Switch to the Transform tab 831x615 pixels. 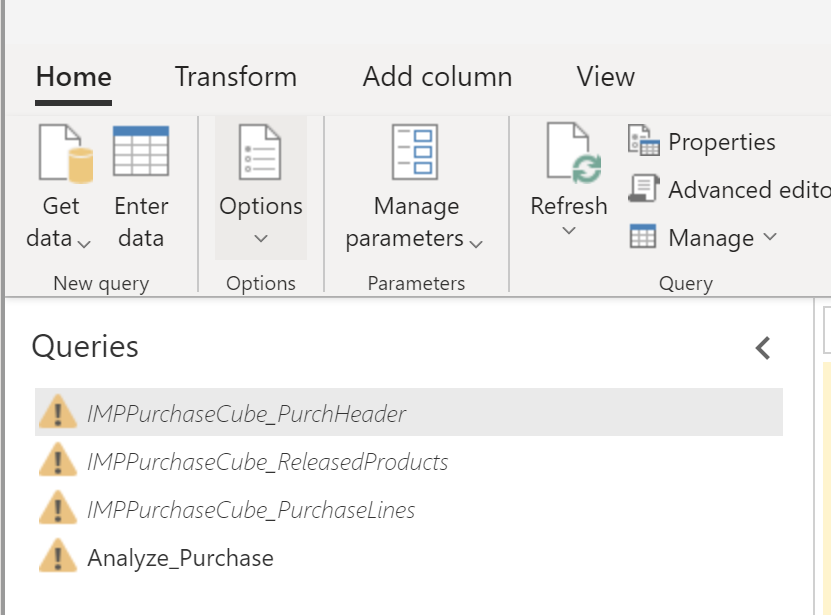point(236,76)
